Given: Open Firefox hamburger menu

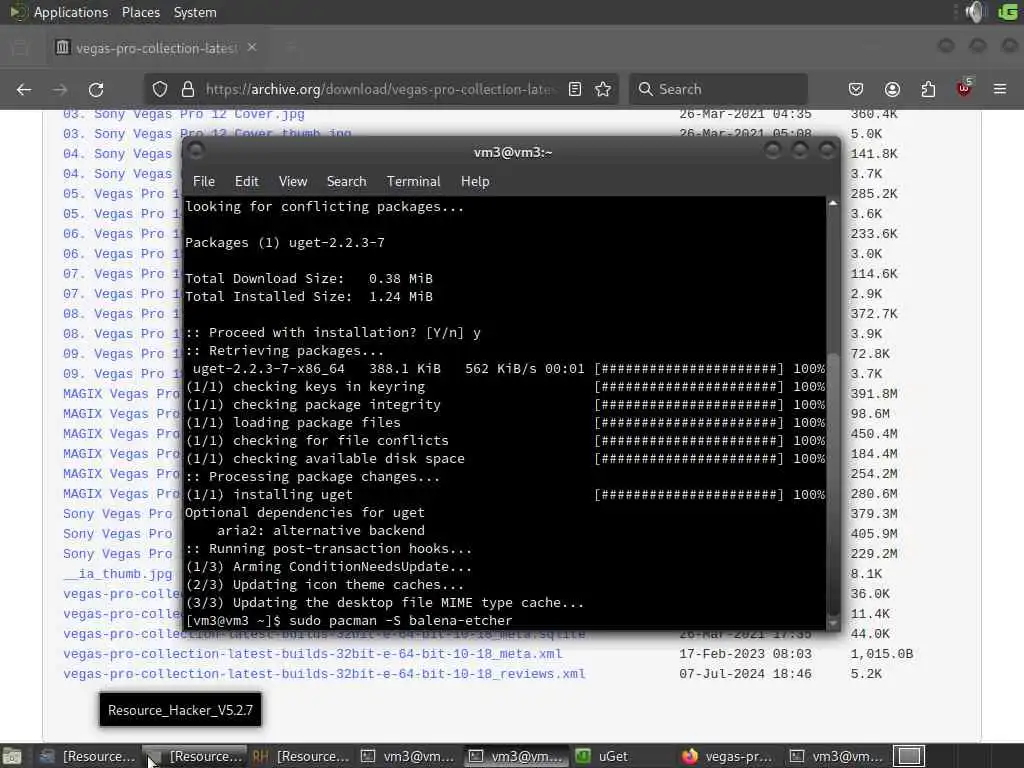Looking at the screenshot, I should pos(1000,89).
